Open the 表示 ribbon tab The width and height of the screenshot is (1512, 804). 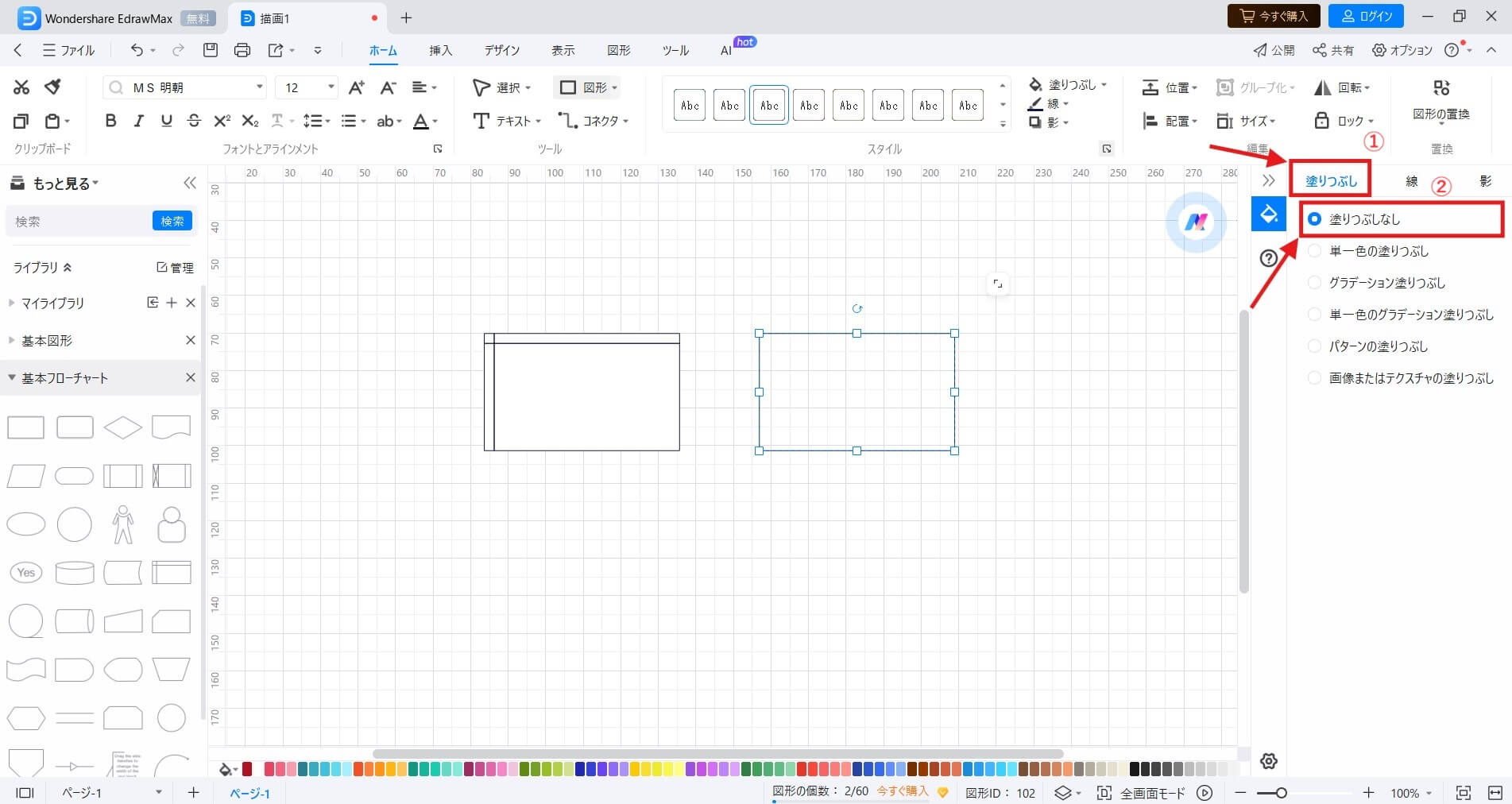point(563,50)
